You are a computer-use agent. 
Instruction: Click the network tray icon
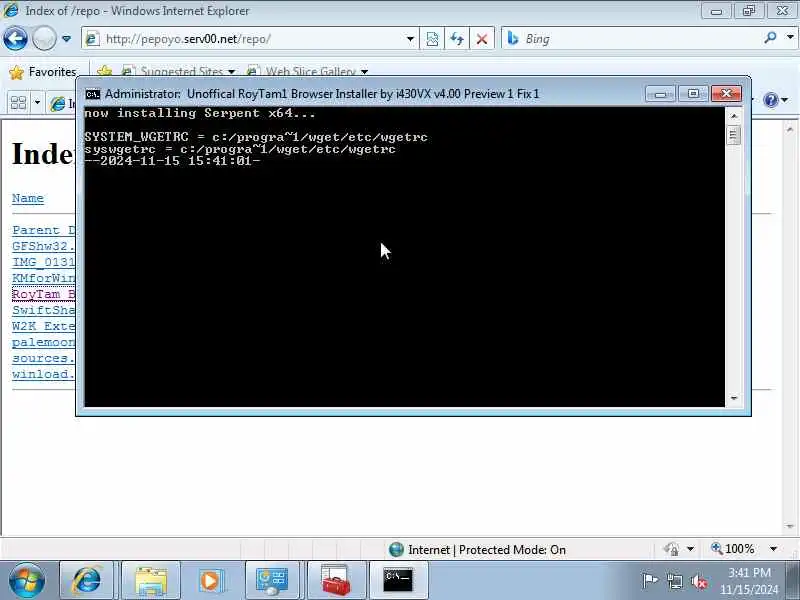[674, 581]
